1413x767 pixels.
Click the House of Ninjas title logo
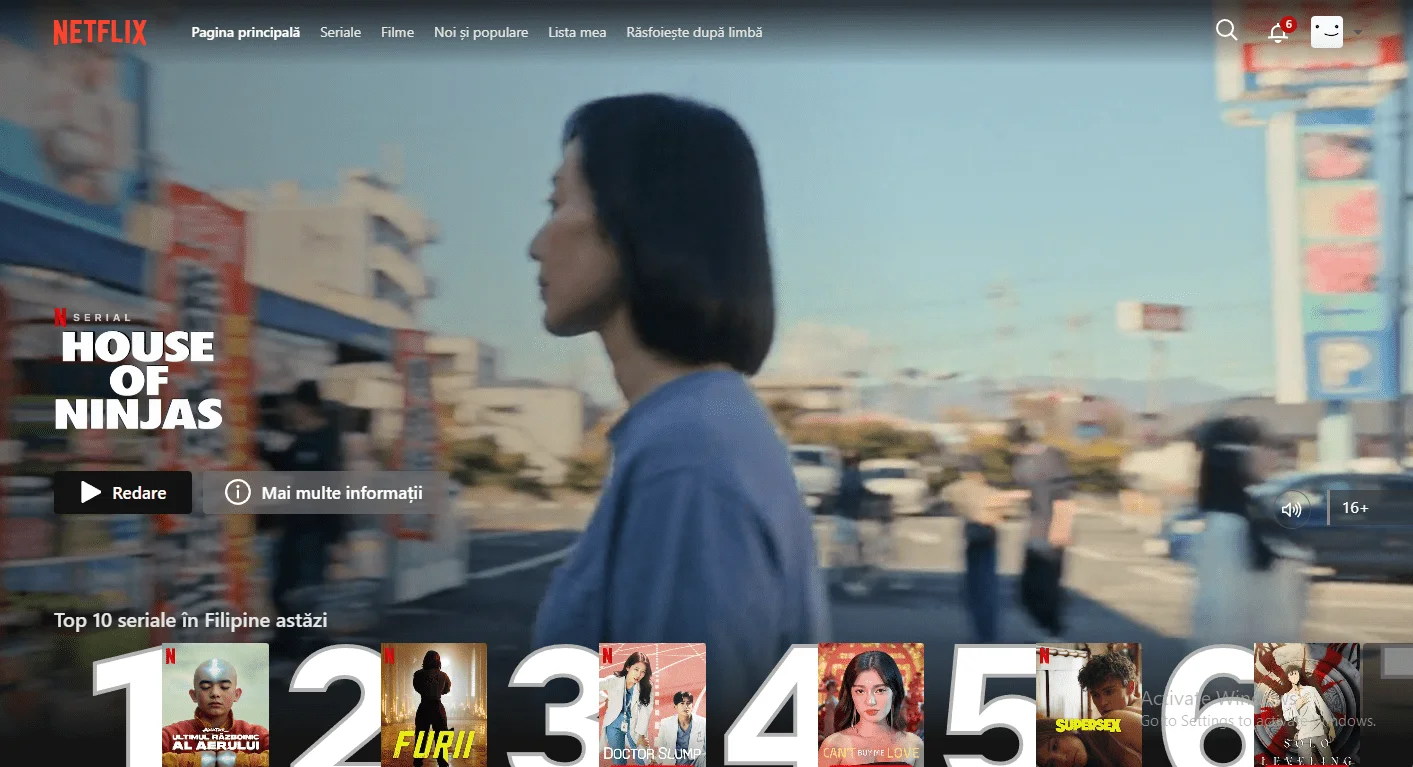pyautogui.click(x=137, y=380)
